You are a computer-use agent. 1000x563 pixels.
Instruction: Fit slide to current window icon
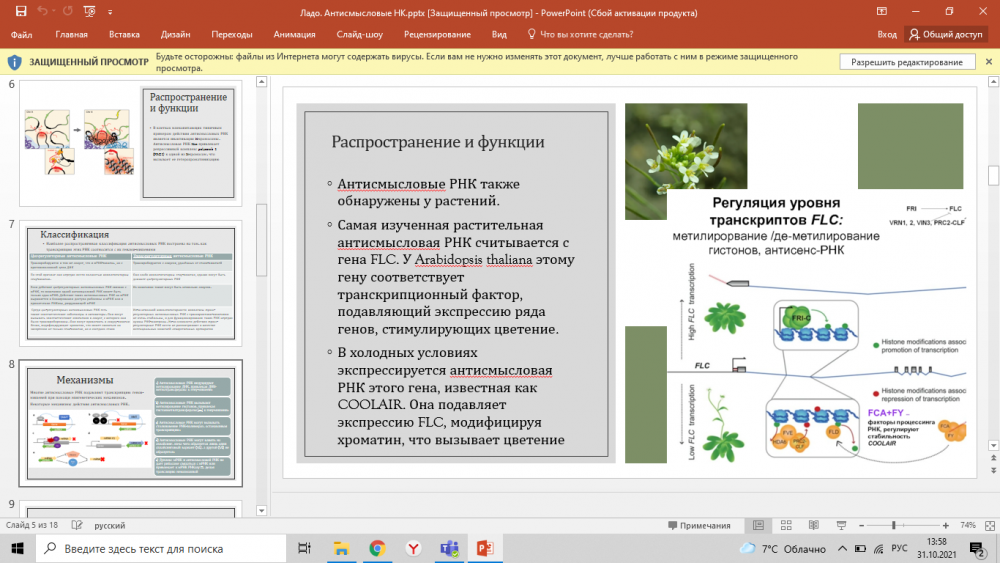point(988,525)
